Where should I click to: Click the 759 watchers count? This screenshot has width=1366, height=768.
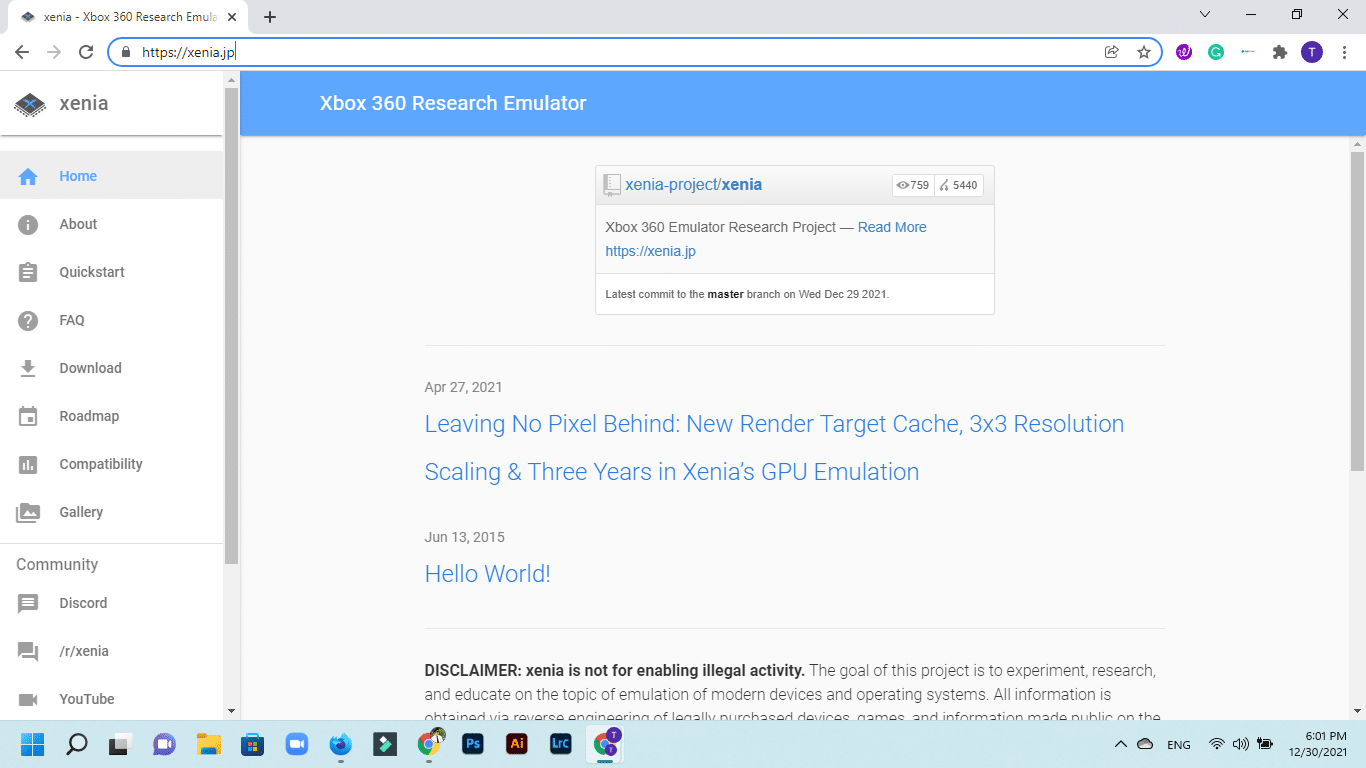point(913,185)
